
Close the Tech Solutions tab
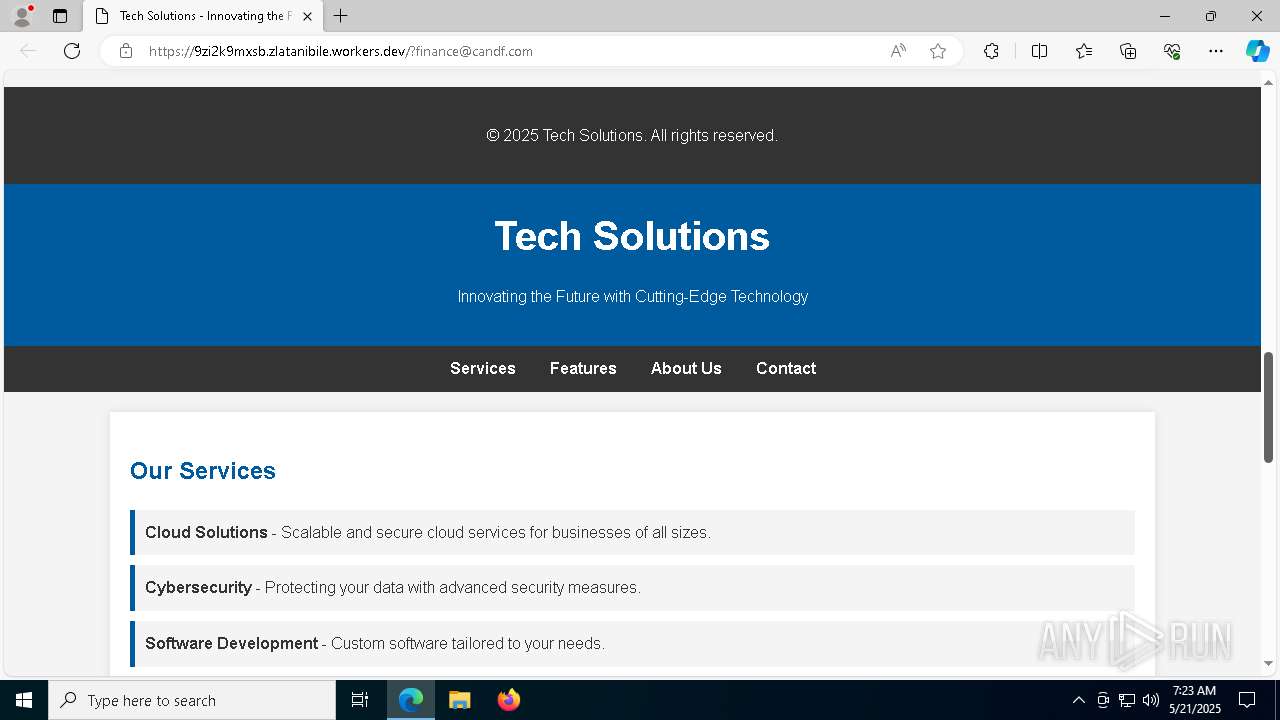307,16
